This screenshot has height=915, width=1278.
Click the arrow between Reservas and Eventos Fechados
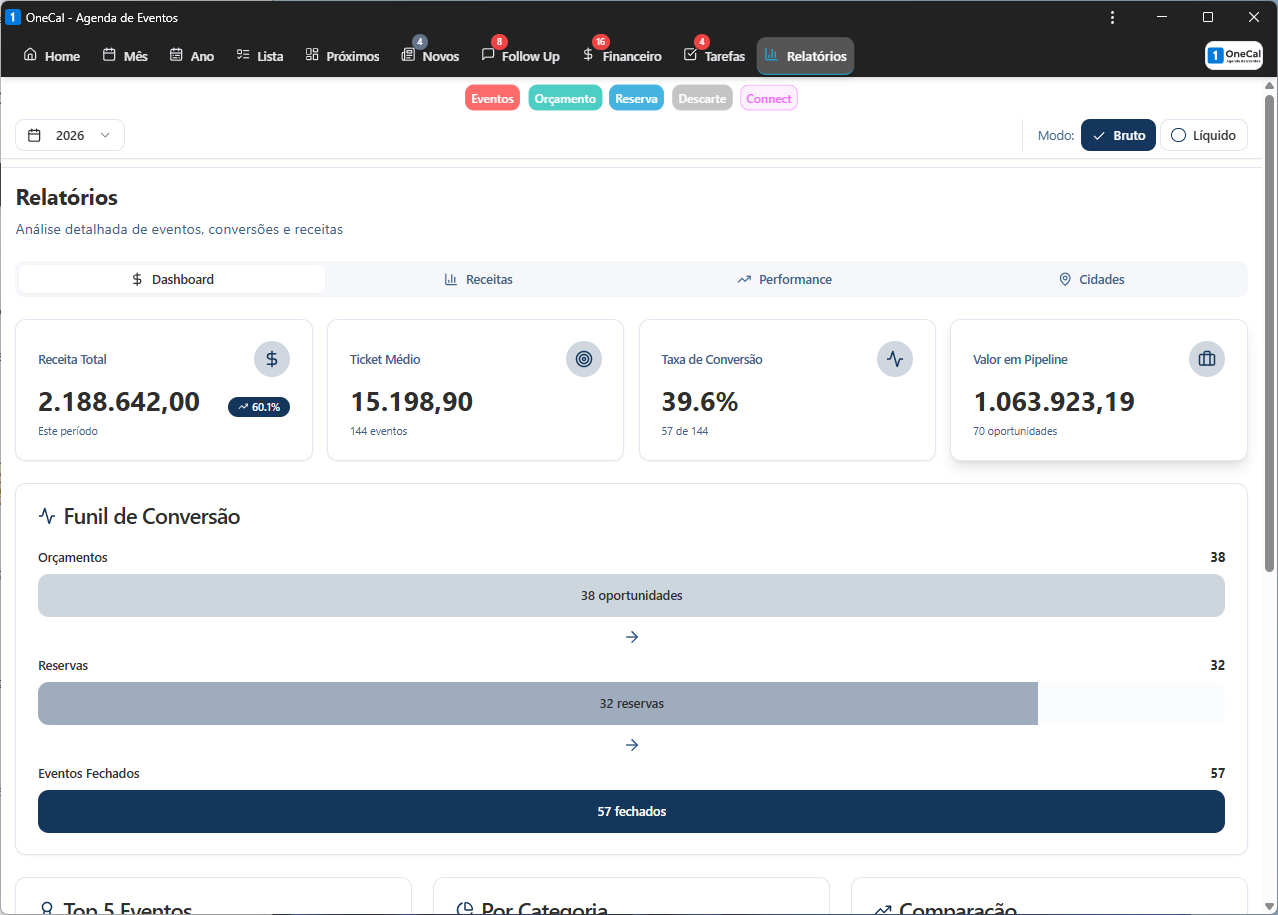point(631,745)
